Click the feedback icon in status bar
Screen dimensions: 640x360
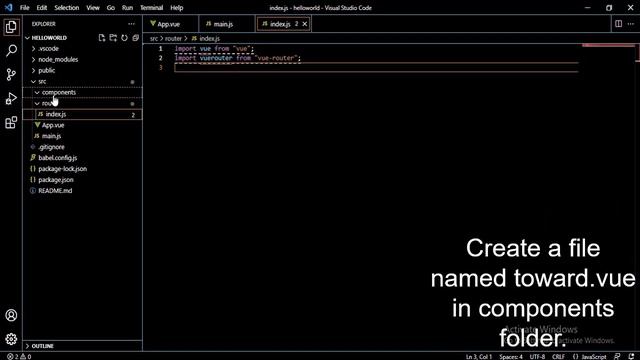pyautogui.click(x=617, y=356)
